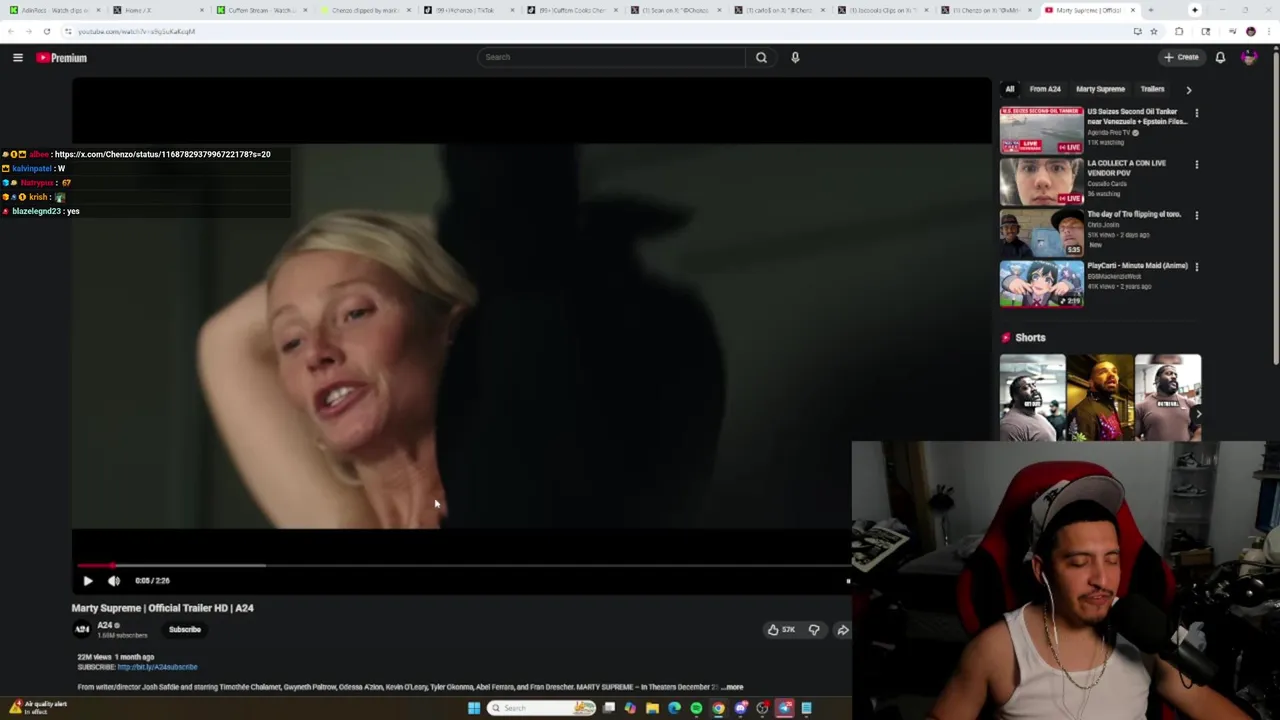This screenshot has width=1280, height=720.
Task: Click the taskbar Search box
Action: coord(541,708)
